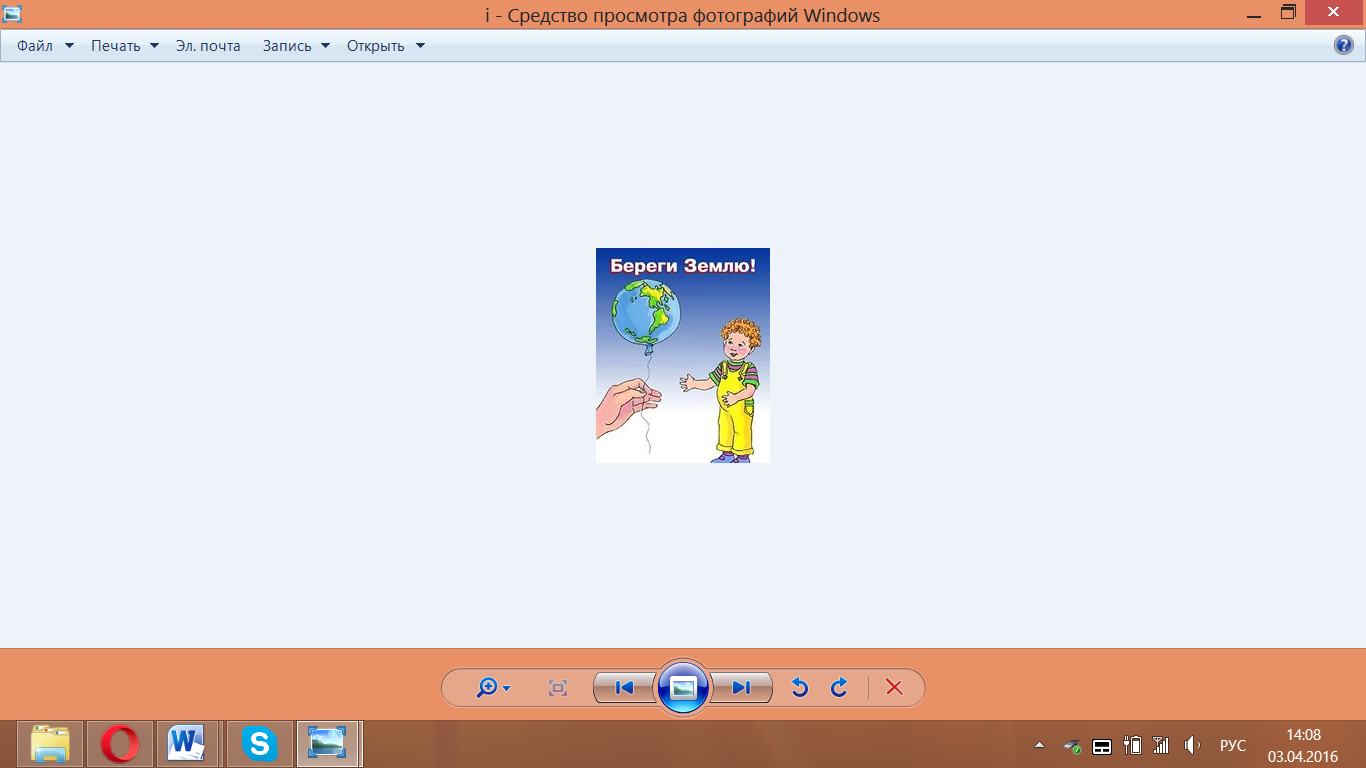Expand the Файл dropdown arrow
1366x768 pixels.
coord(69,46)
